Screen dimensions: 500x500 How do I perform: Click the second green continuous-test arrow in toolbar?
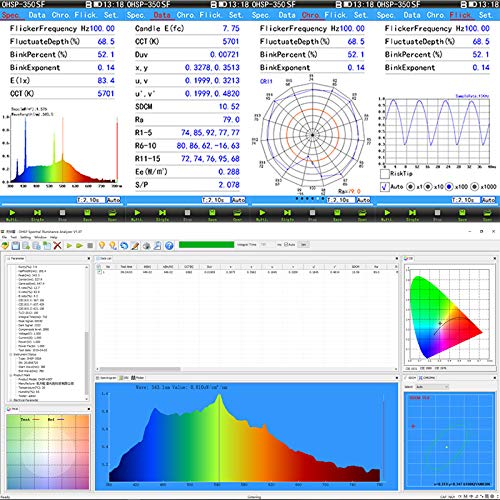click(x=79, y=246)
